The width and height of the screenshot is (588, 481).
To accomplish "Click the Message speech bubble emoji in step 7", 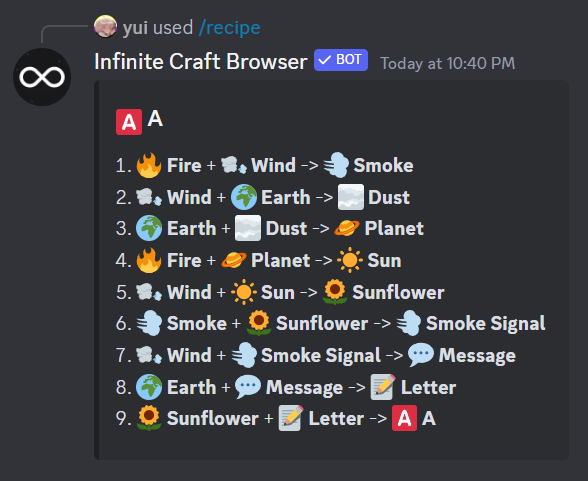I will 421,355.
